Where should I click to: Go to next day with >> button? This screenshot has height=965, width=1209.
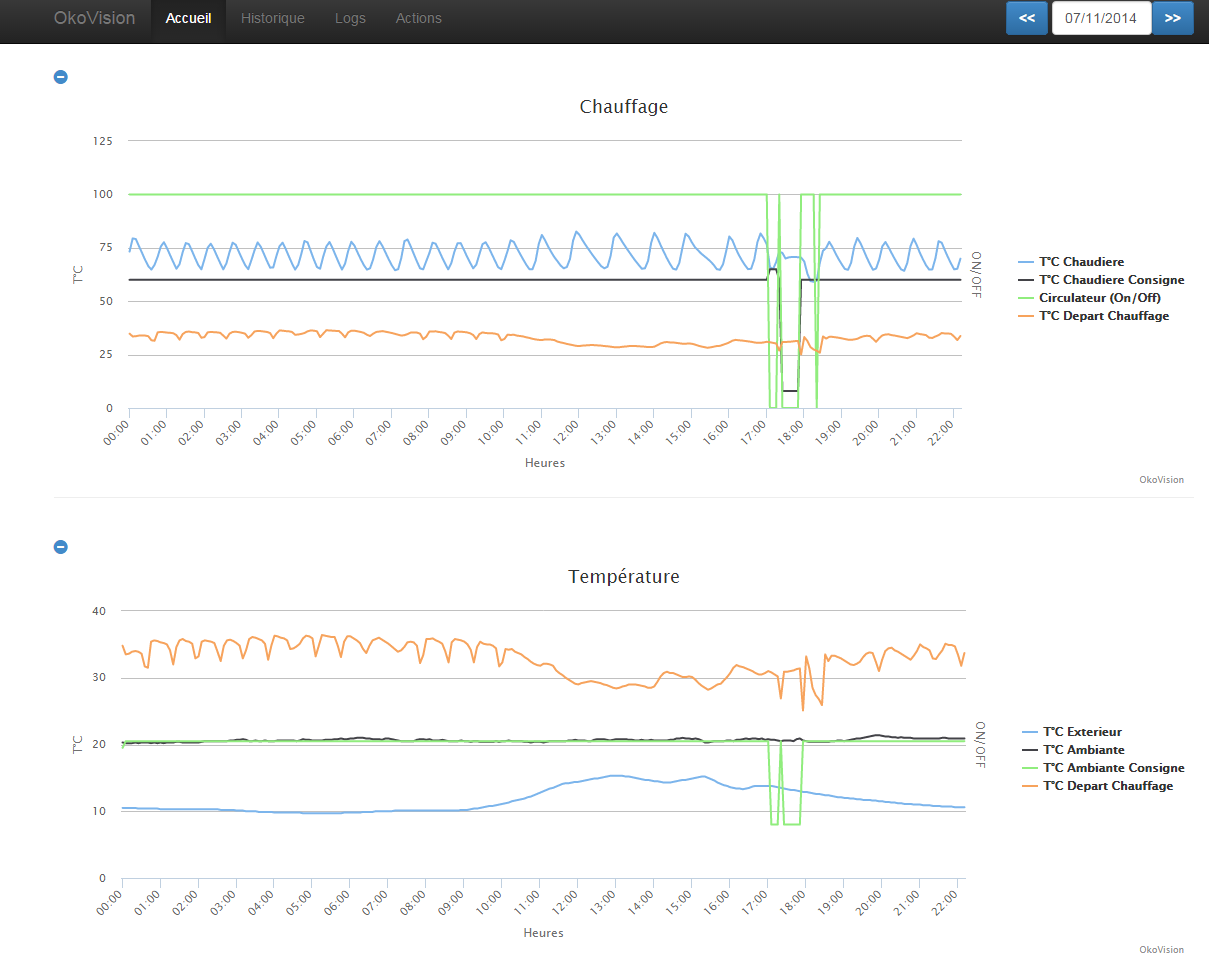tap(1172, 18)
